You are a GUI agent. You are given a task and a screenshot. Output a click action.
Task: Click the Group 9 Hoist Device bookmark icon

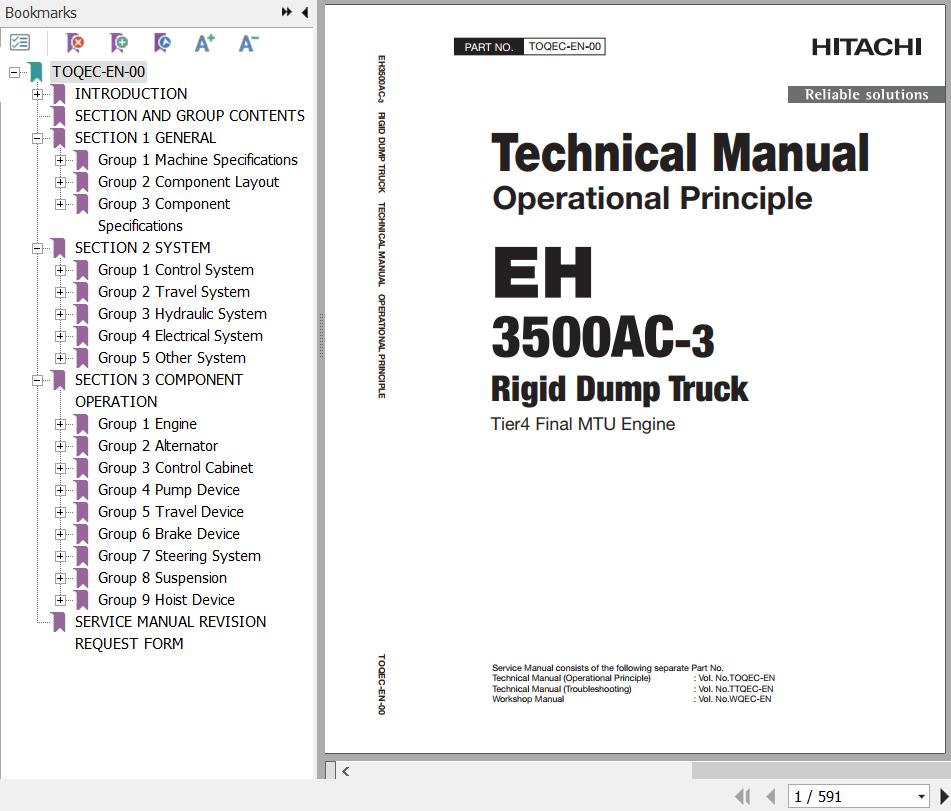pyautogui.click(x=82, y=600)
